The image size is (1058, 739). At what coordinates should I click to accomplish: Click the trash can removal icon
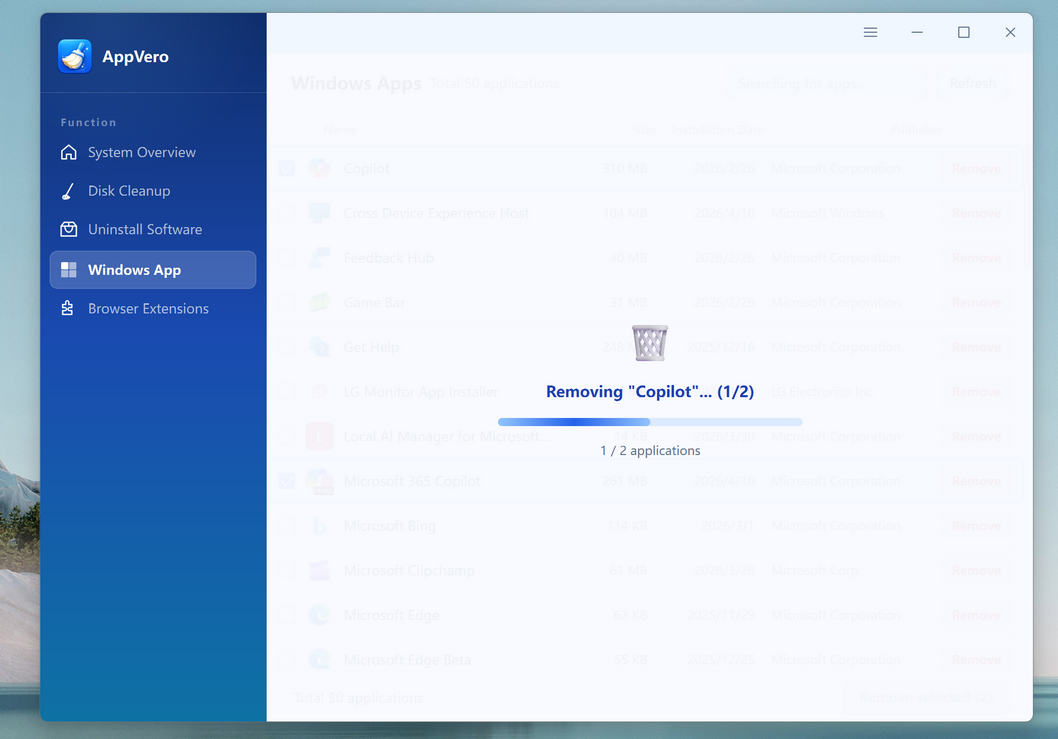coord(650,343)
